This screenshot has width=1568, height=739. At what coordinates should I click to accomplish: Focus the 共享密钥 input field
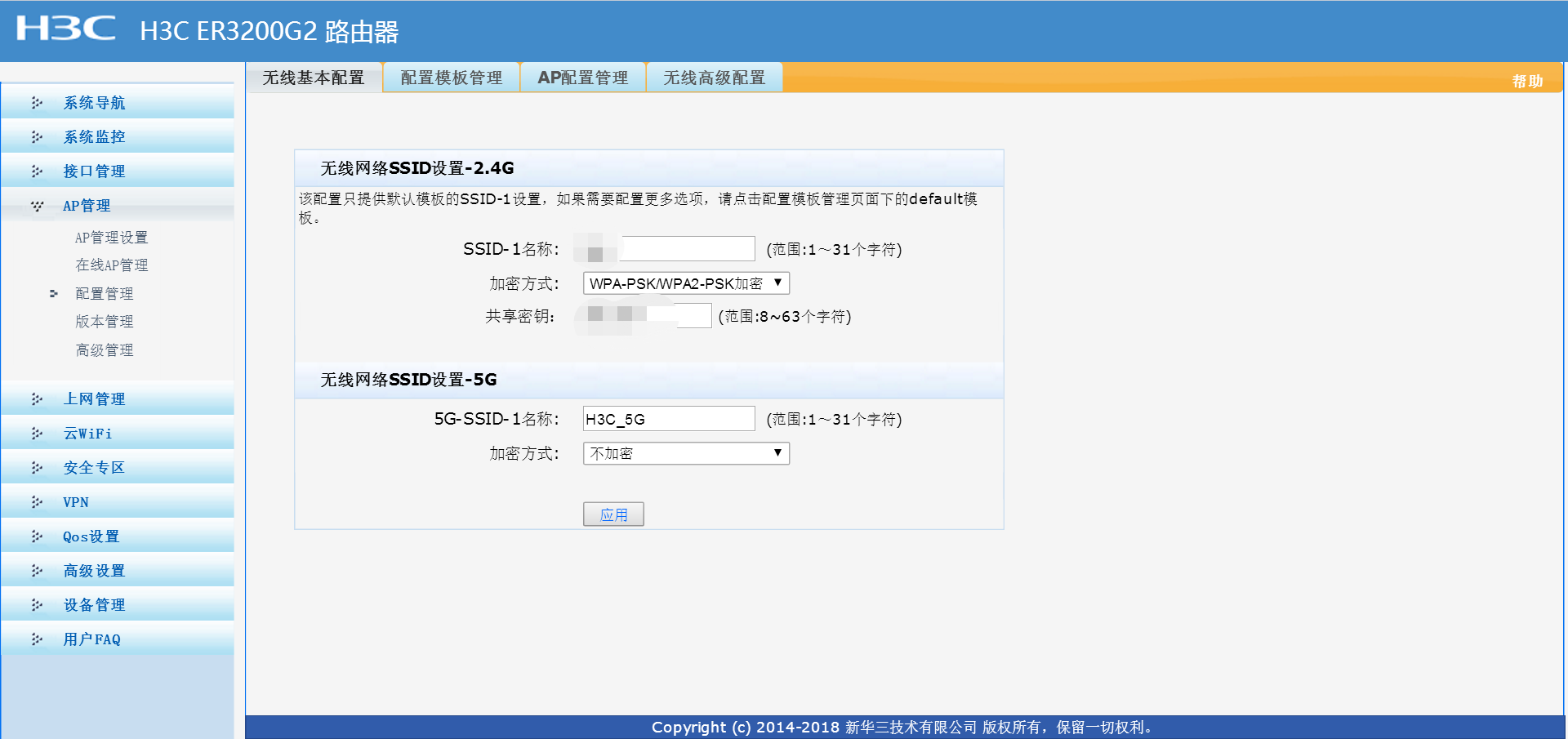coord(647,316)
